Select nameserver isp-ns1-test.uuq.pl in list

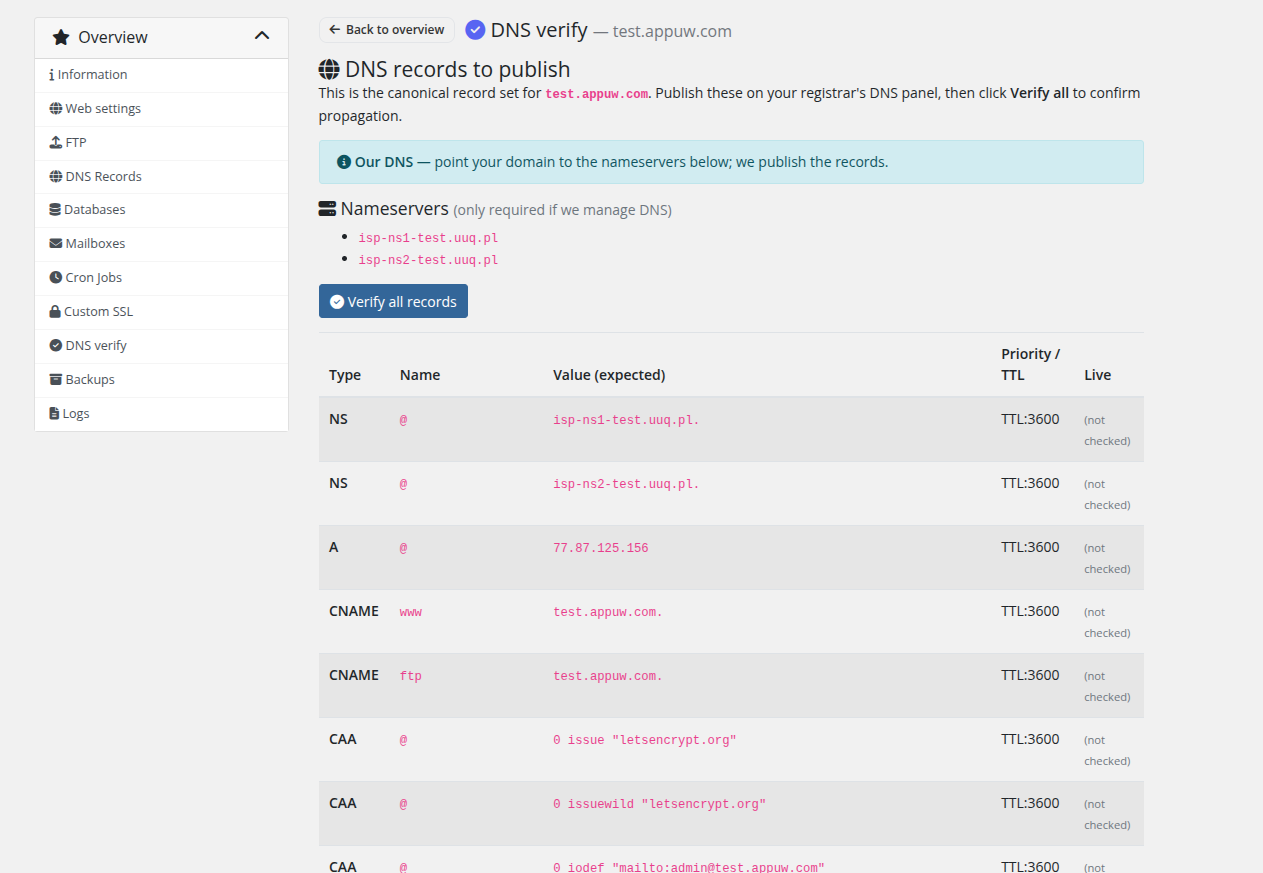pyautogui.click(x=428, y=238)
